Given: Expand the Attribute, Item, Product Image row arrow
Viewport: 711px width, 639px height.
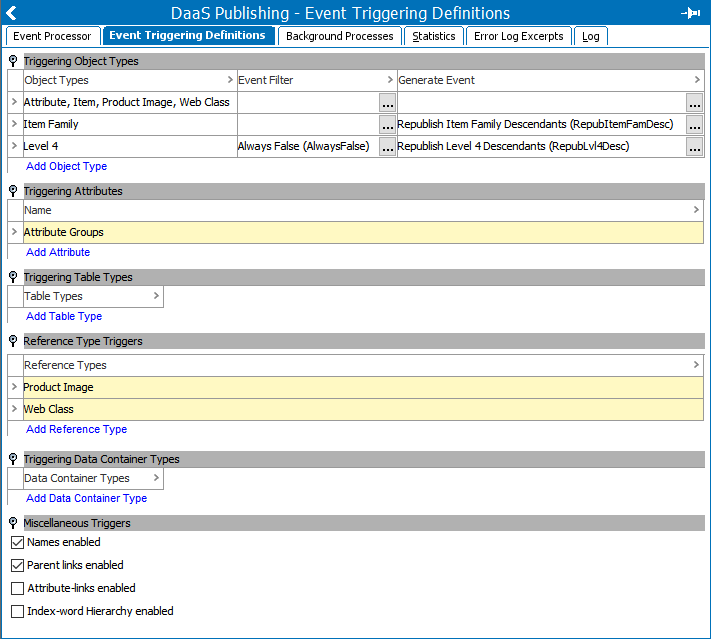Looking at the screenshot, I should [15, 102].
